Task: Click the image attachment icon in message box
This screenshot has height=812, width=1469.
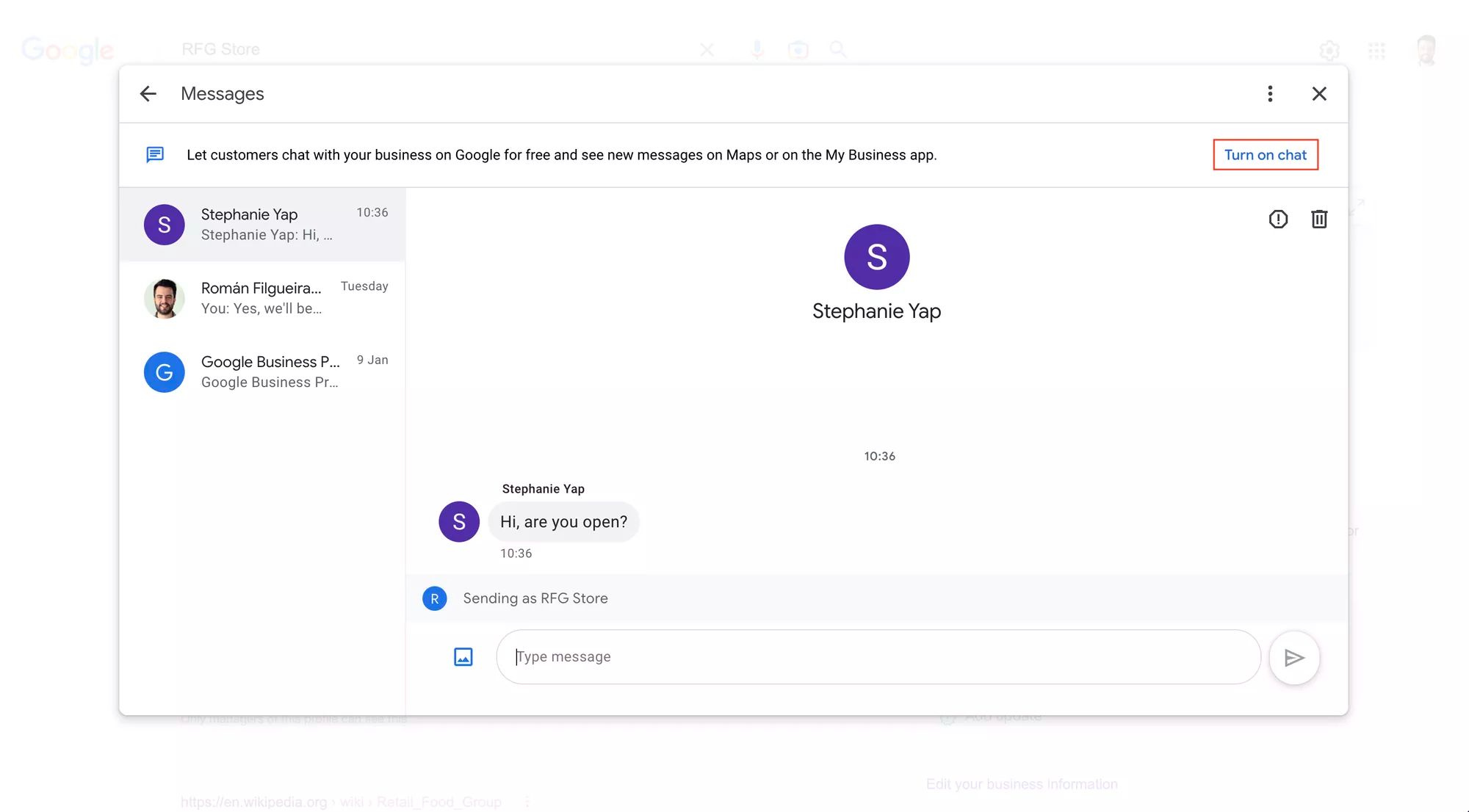Action: pos(462,656)
